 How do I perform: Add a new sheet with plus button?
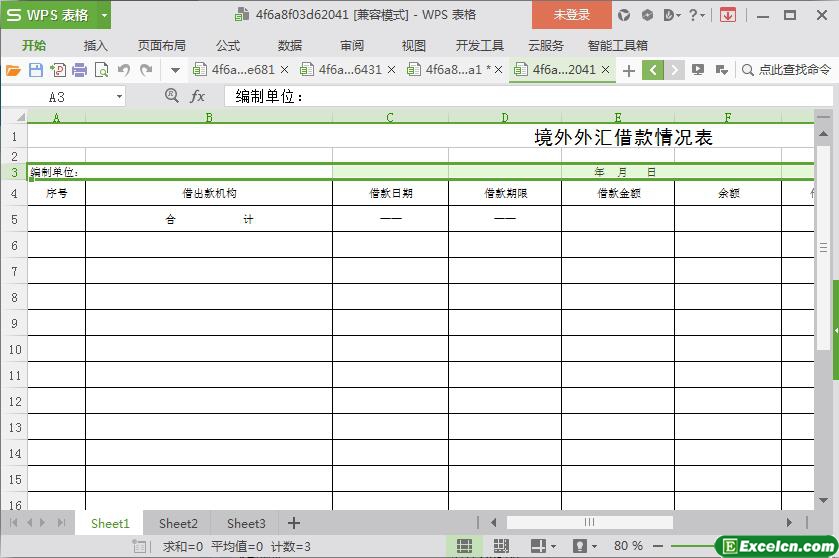point(294,523)
